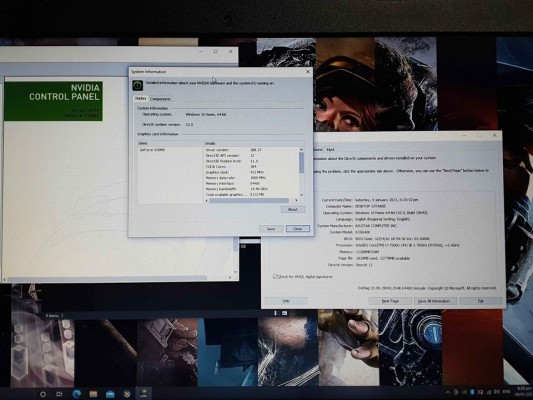Viewport: 533px width, 400px height.
Task: Open the Input tab in DirectX Diagnostic Tool
Action: [330, 150]
